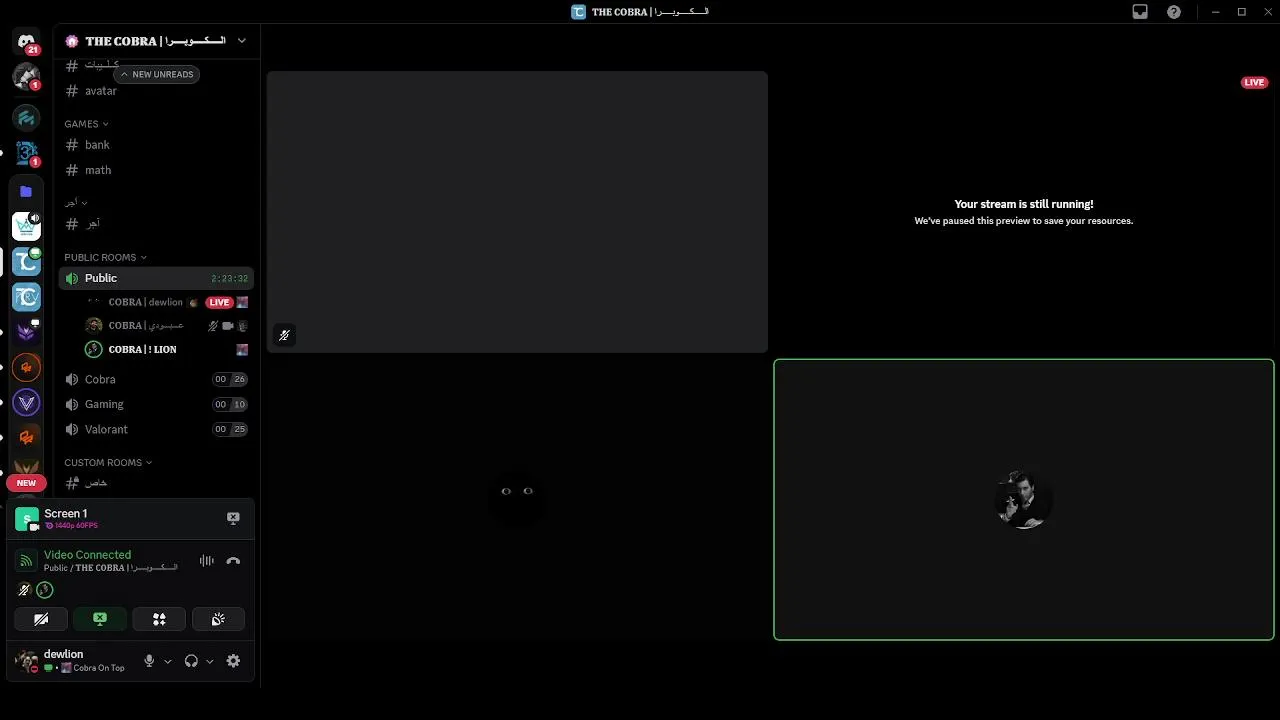Viewport: 1280px width, 720px height.
Task: Open the teal striped server icon
Action: pos(26,118)
